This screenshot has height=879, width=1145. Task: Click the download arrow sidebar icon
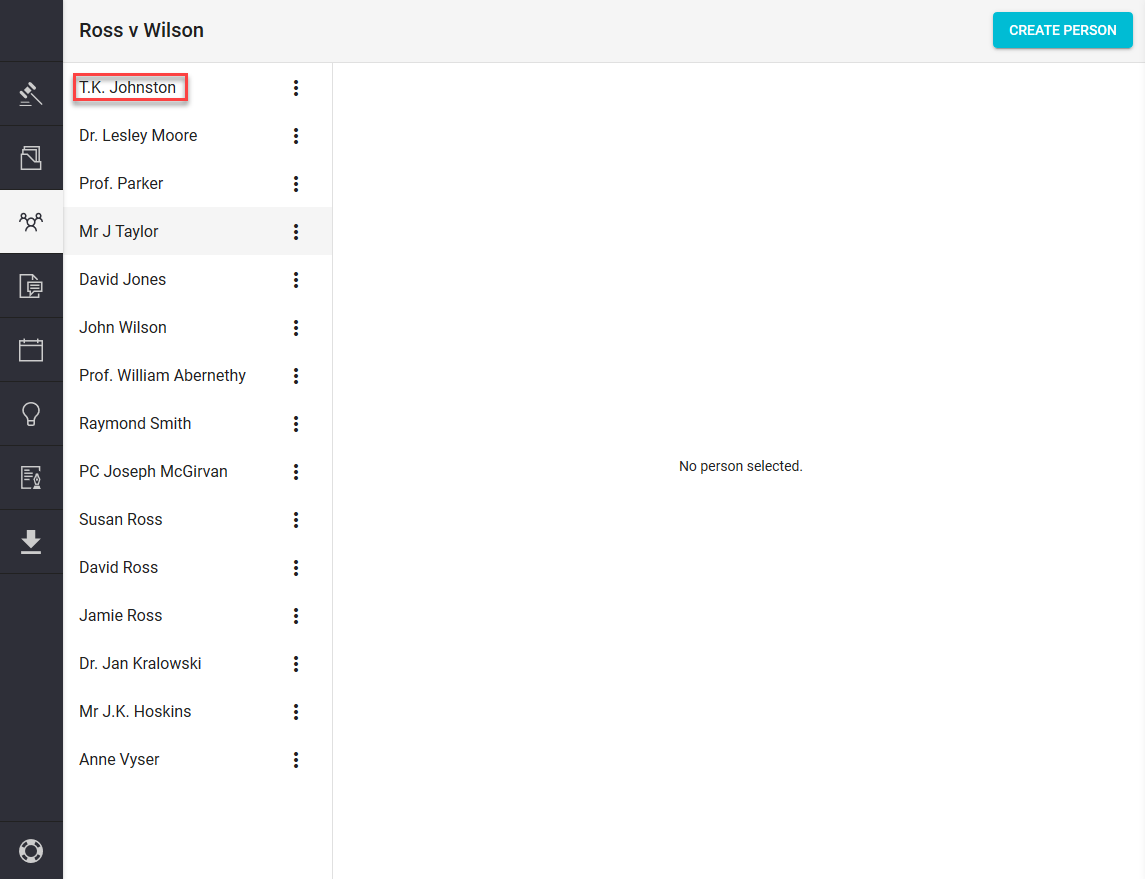click(31, 542)
